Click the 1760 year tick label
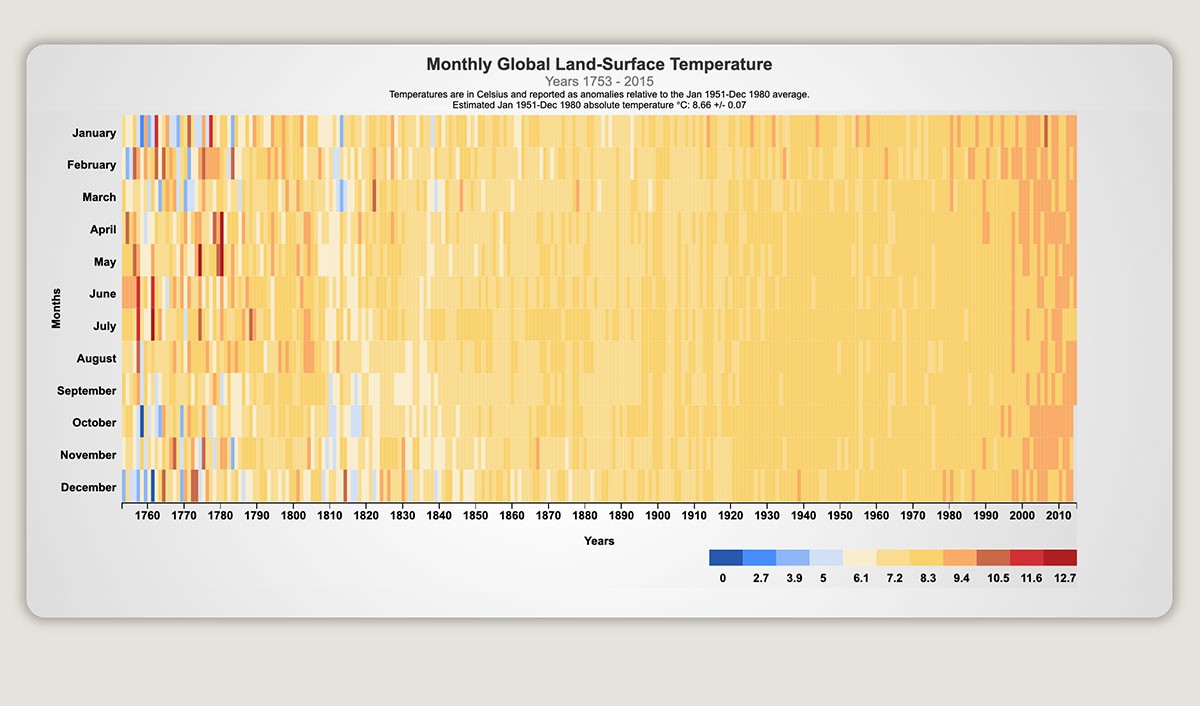The height and width of the screenshot is (706, 1200). [147, 516]
